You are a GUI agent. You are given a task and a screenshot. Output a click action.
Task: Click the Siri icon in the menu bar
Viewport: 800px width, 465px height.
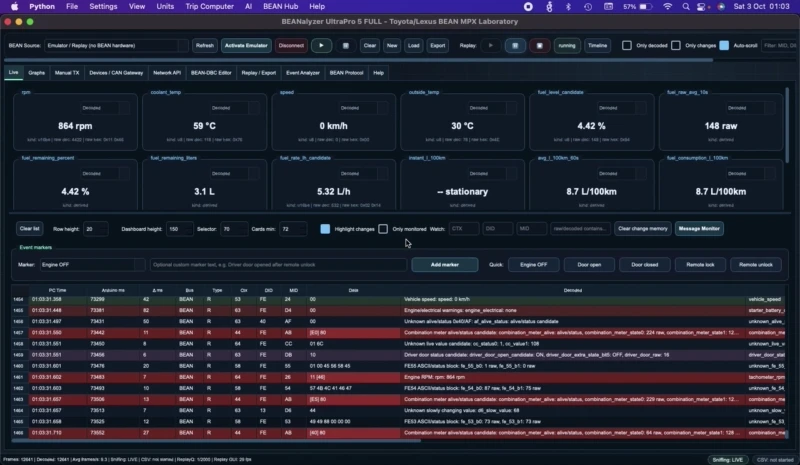[721, 7]
